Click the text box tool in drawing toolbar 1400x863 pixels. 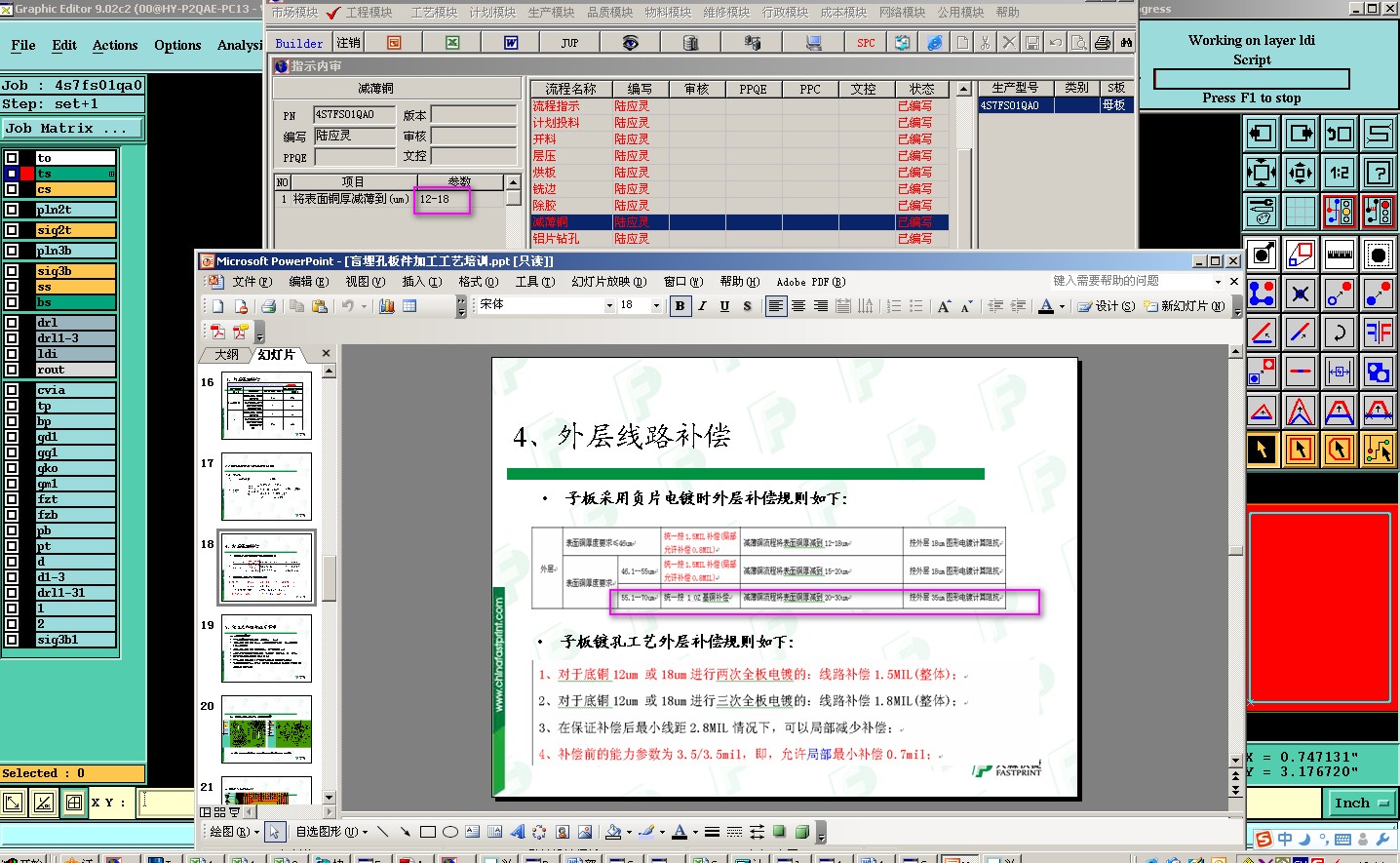(x=473, y=832)
